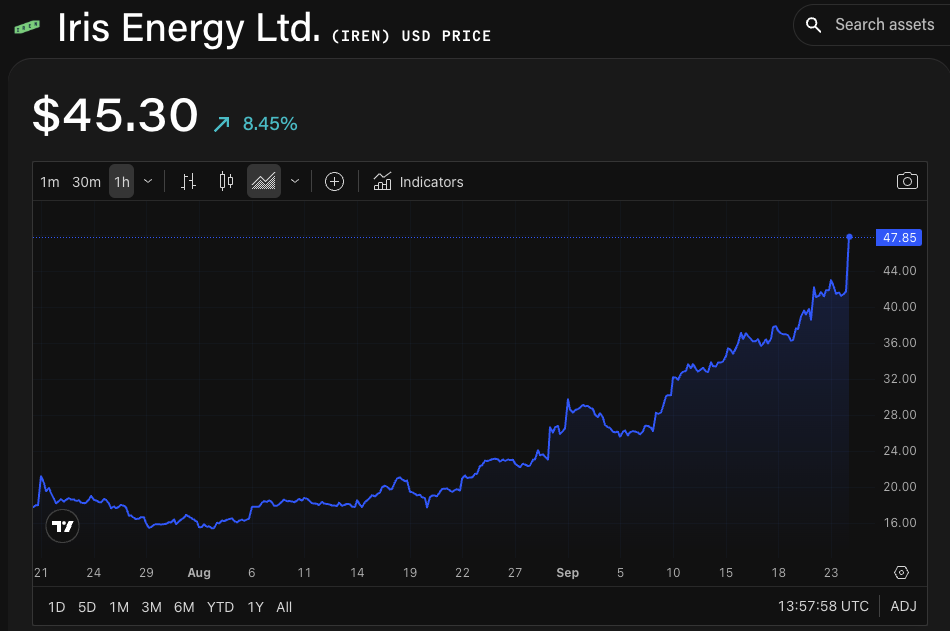Click the bar pattern icon in the toolbar

(x=188, y=181)
